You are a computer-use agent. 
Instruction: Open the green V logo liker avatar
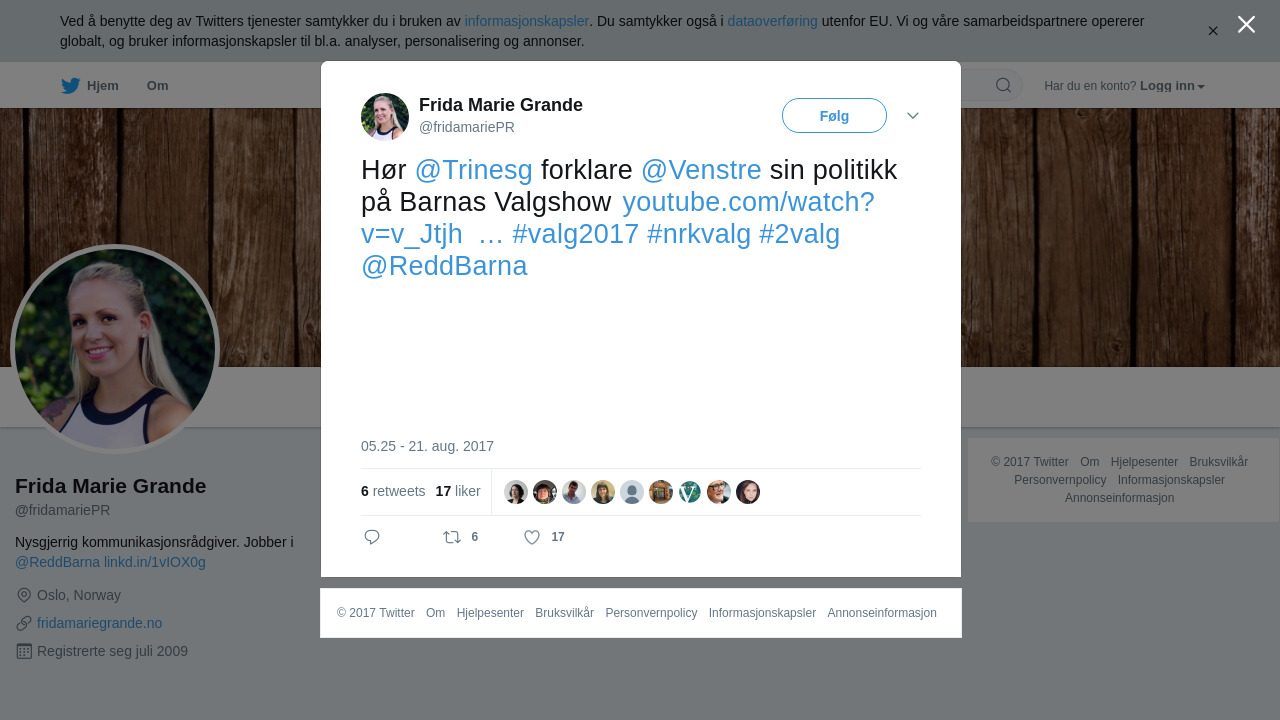(x=690, y=492)
